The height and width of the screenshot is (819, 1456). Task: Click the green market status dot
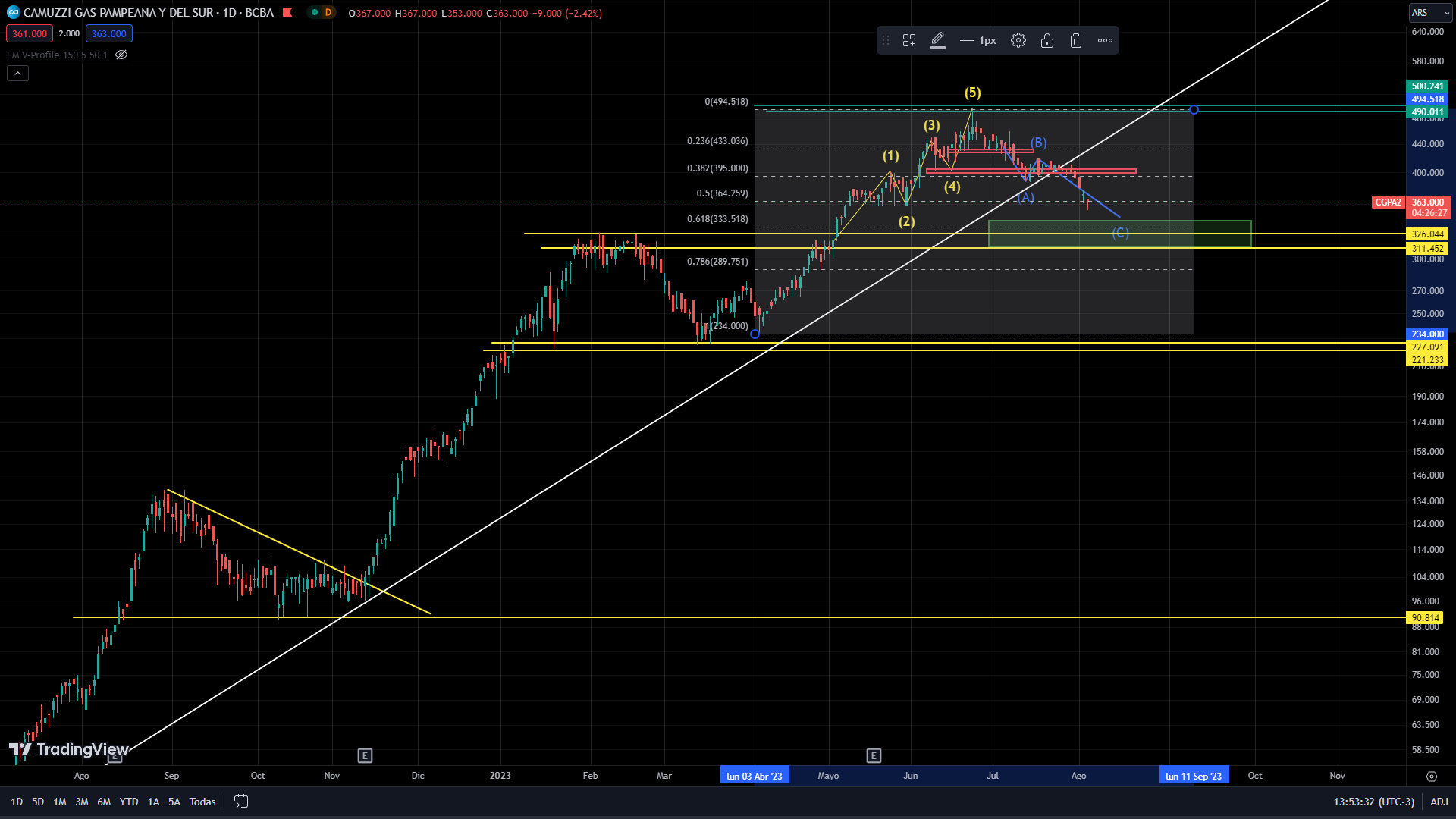coord(315,13)
